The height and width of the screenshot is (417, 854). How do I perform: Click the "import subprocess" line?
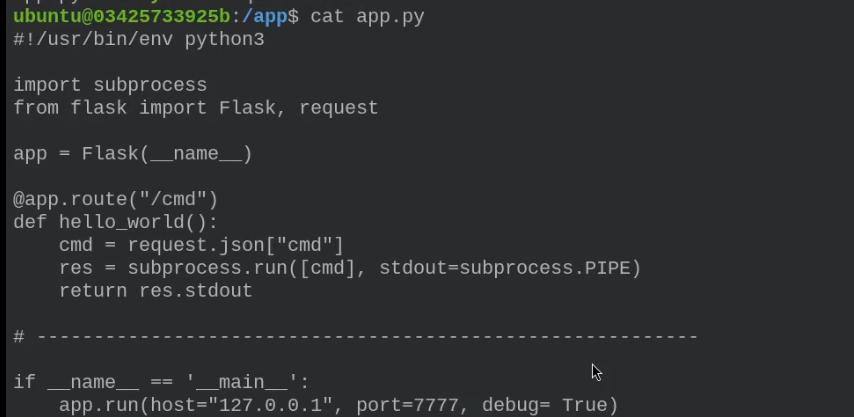[110, 85]
